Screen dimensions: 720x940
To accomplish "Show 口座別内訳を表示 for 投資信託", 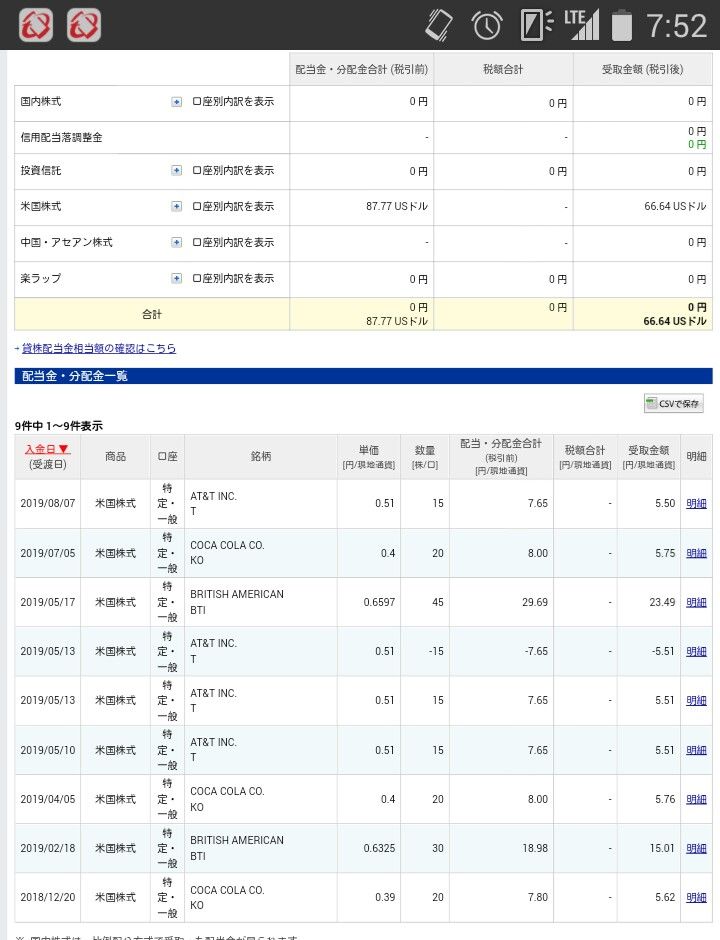I will click(x=233, y=171).
